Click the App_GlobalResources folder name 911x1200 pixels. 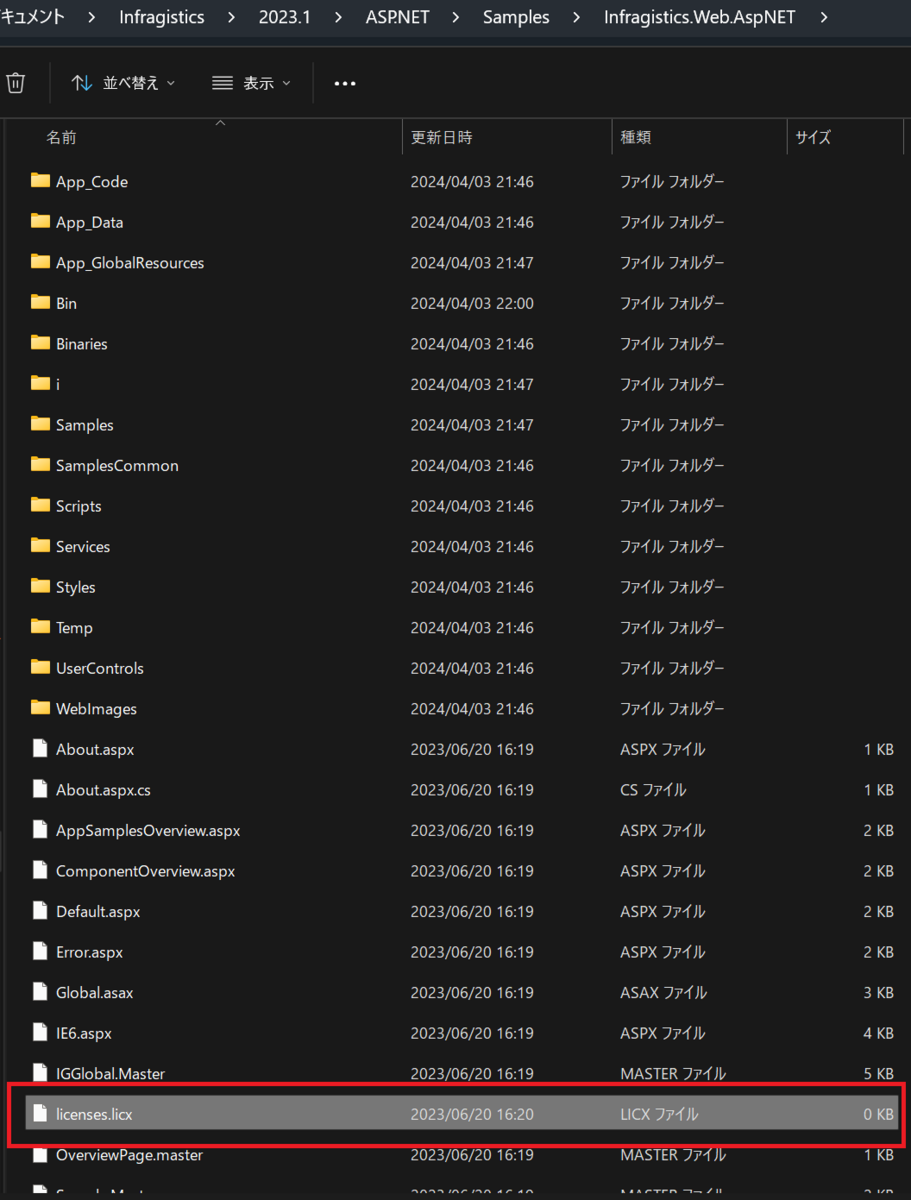(x=130, y=262)
